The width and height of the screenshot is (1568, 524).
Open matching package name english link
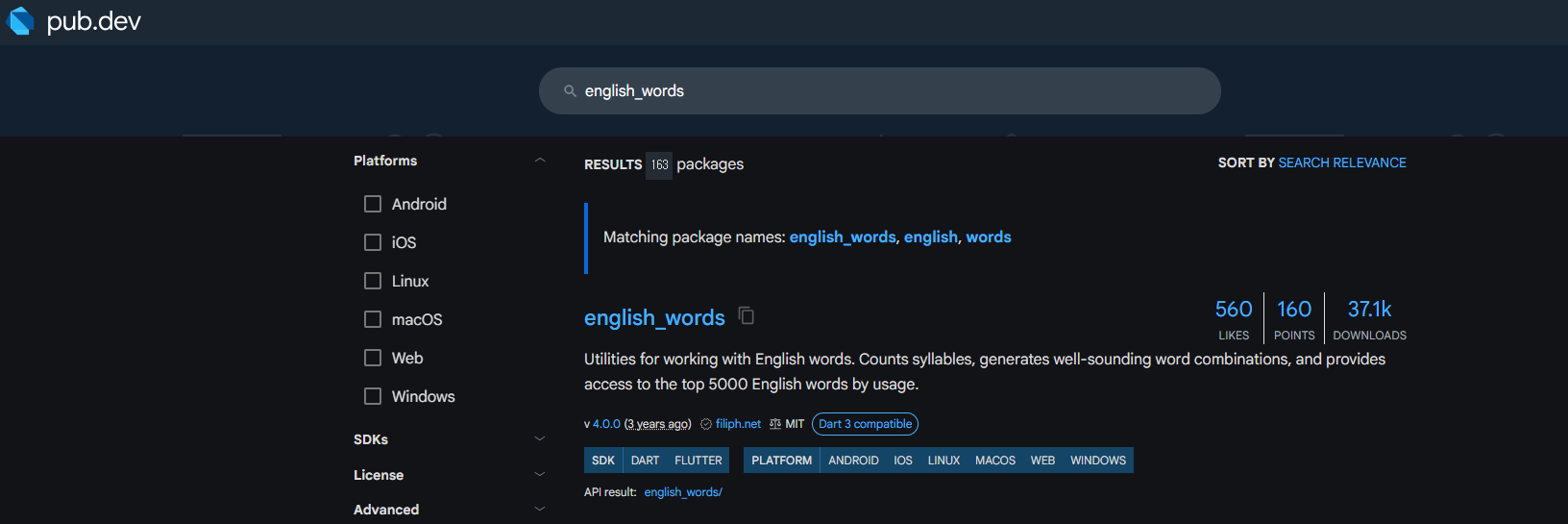coord(931,237)
